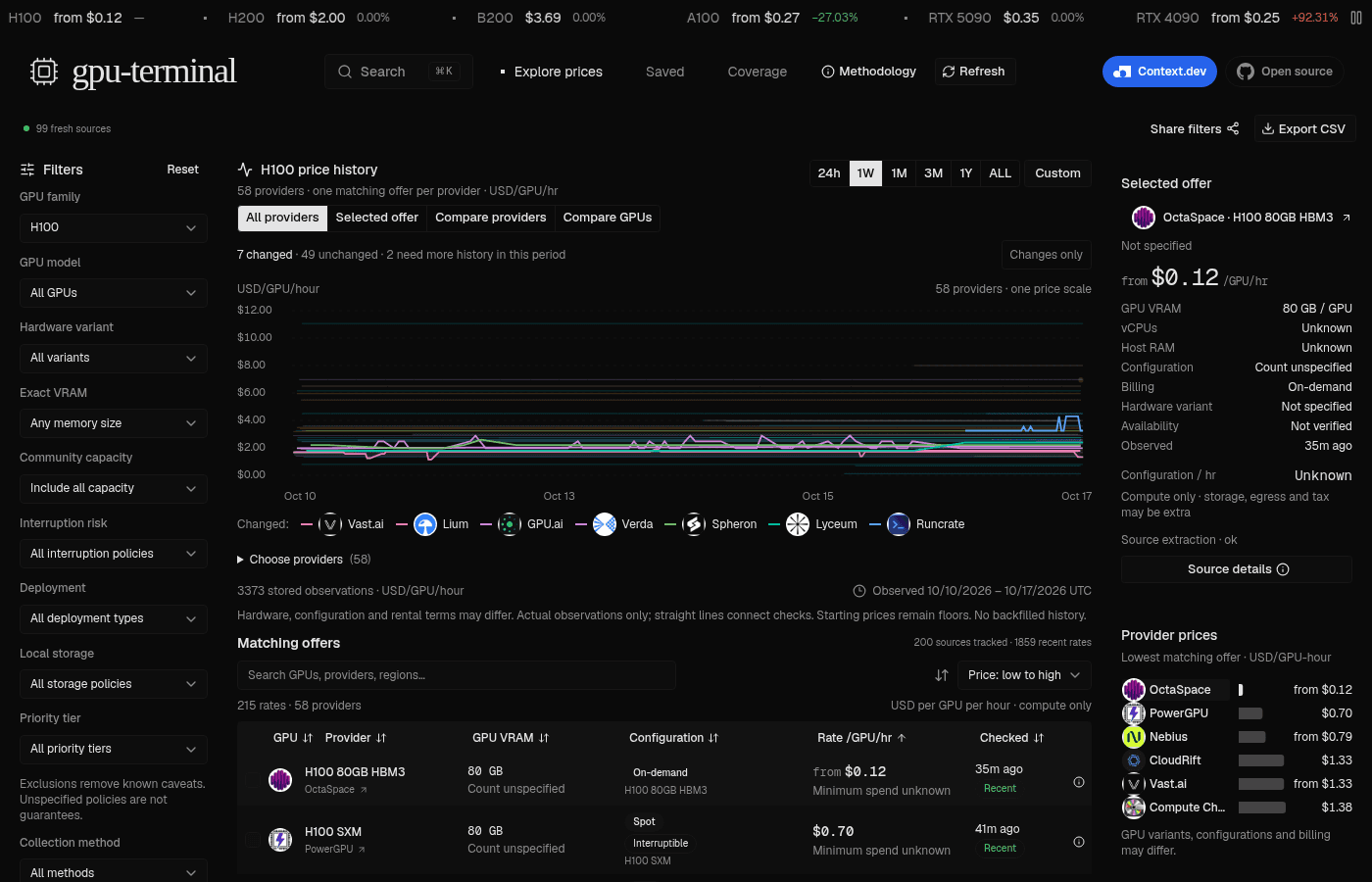Sort the table by the GPU column

click(x=293, y=738)
